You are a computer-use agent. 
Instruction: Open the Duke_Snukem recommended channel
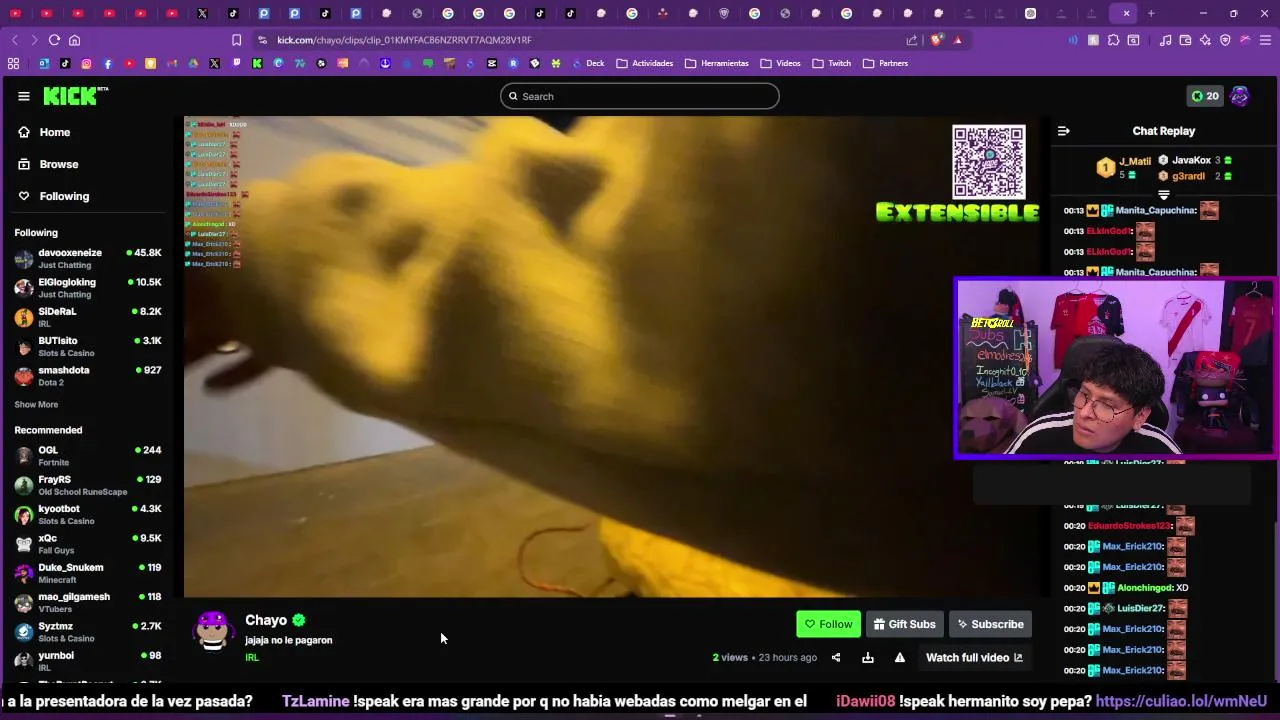(x=88, y=574)
